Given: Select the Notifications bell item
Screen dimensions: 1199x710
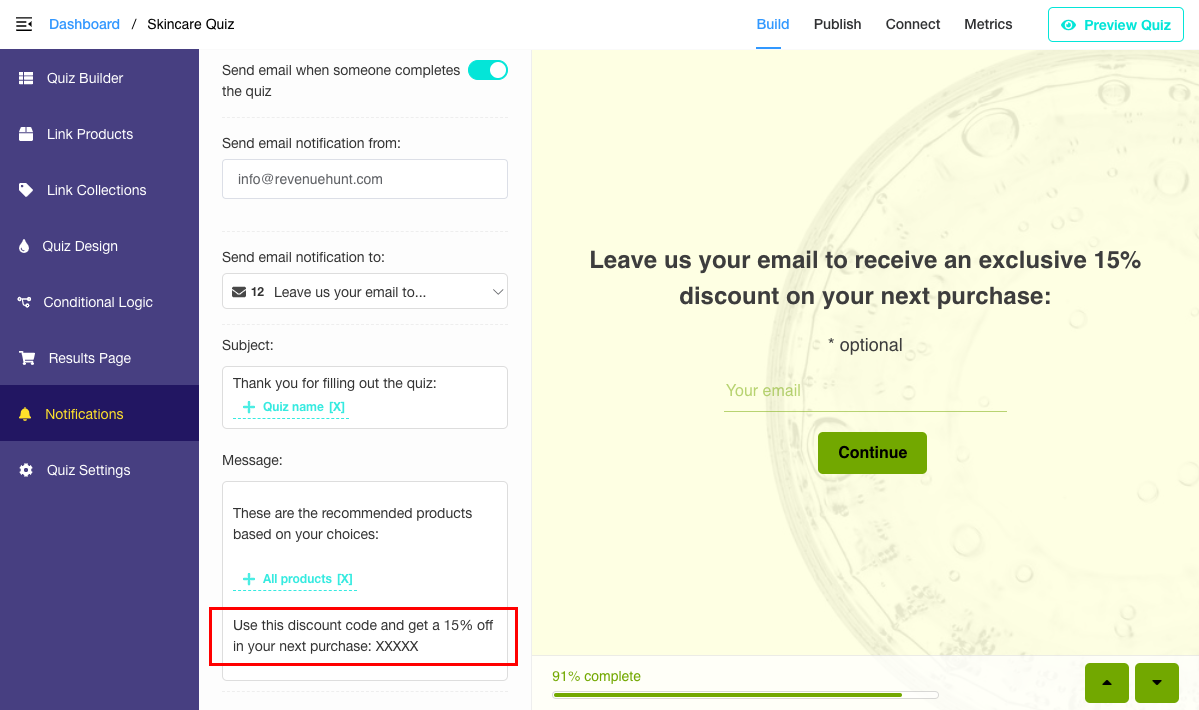Looking at the screenshot, I should click(x=99, y=413).
